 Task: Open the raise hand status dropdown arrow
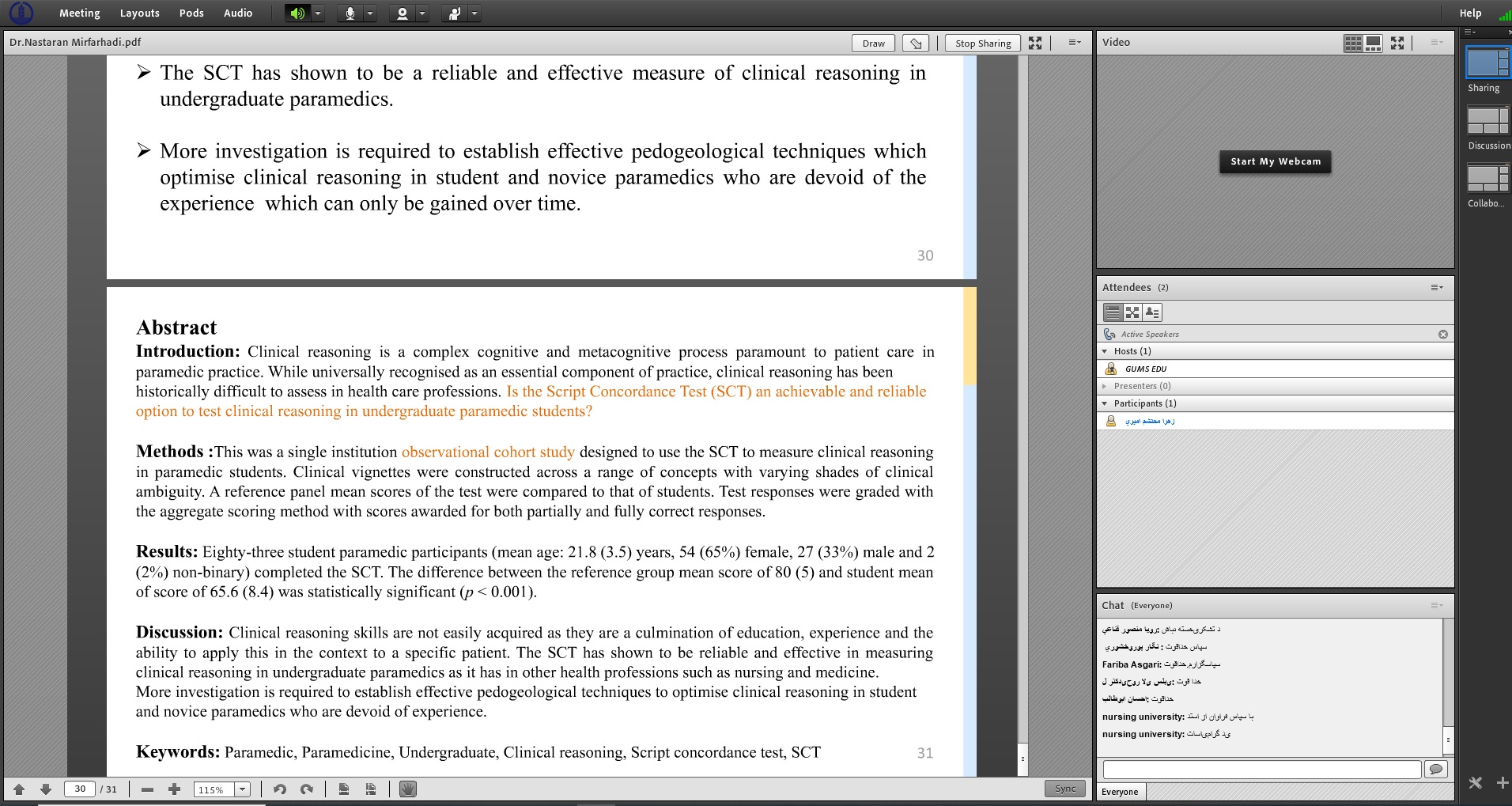pos(474,13)
